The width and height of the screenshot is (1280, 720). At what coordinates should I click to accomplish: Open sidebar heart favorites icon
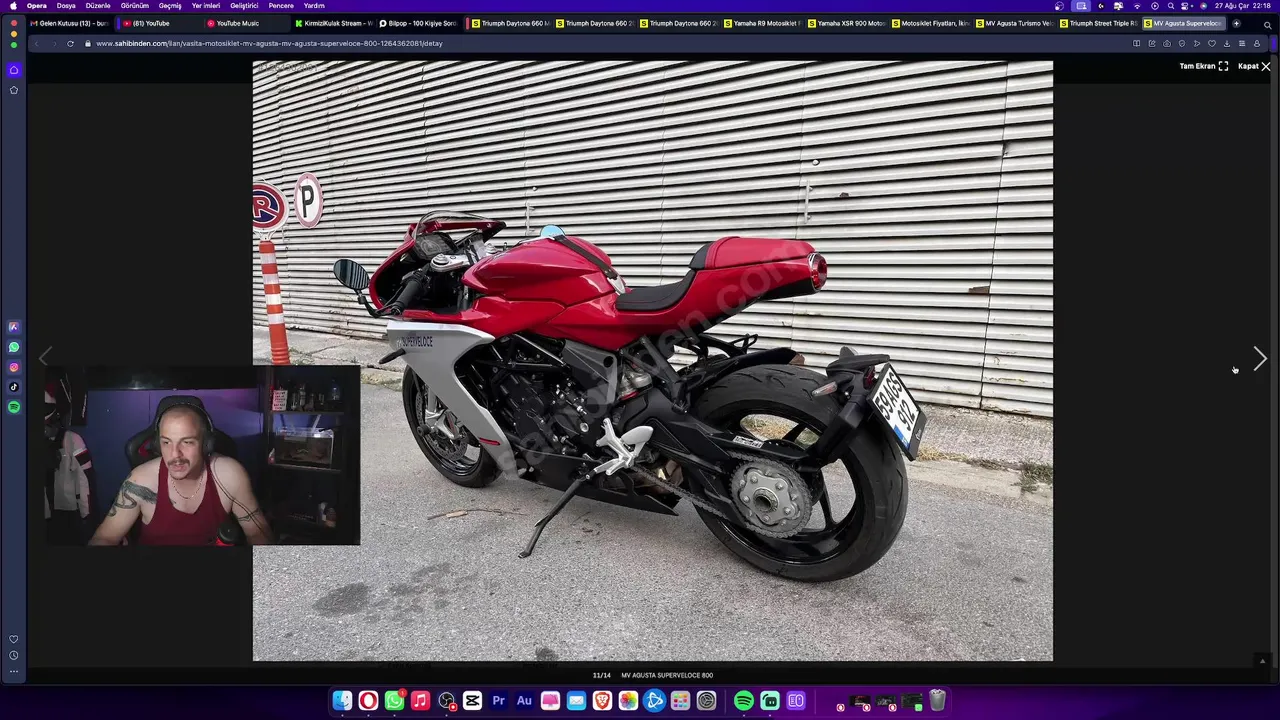click(14, 639)
